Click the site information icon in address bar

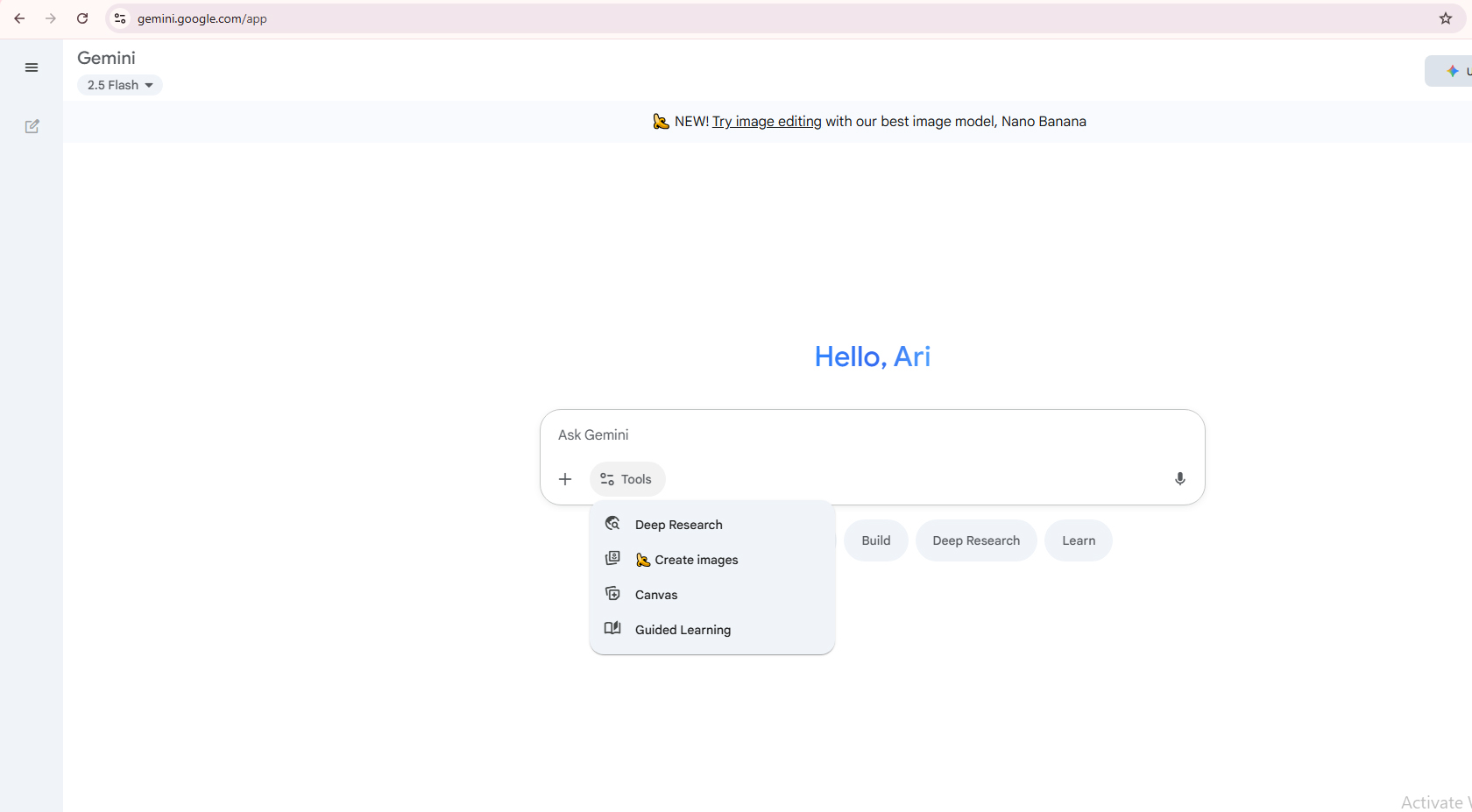click(x=120, y=18)
